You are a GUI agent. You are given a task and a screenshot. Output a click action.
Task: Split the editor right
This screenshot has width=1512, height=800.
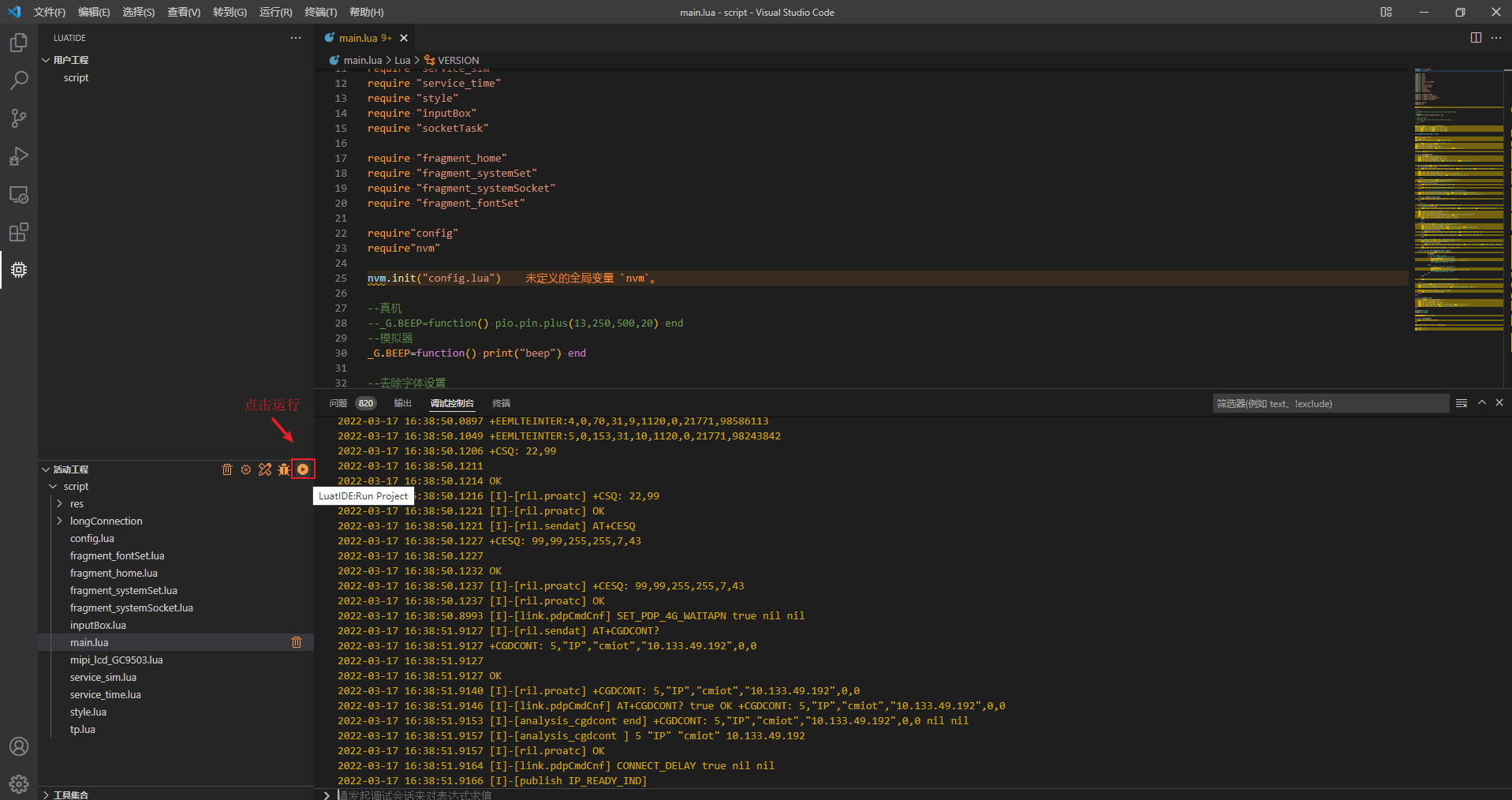click(x=1476, y=38)
